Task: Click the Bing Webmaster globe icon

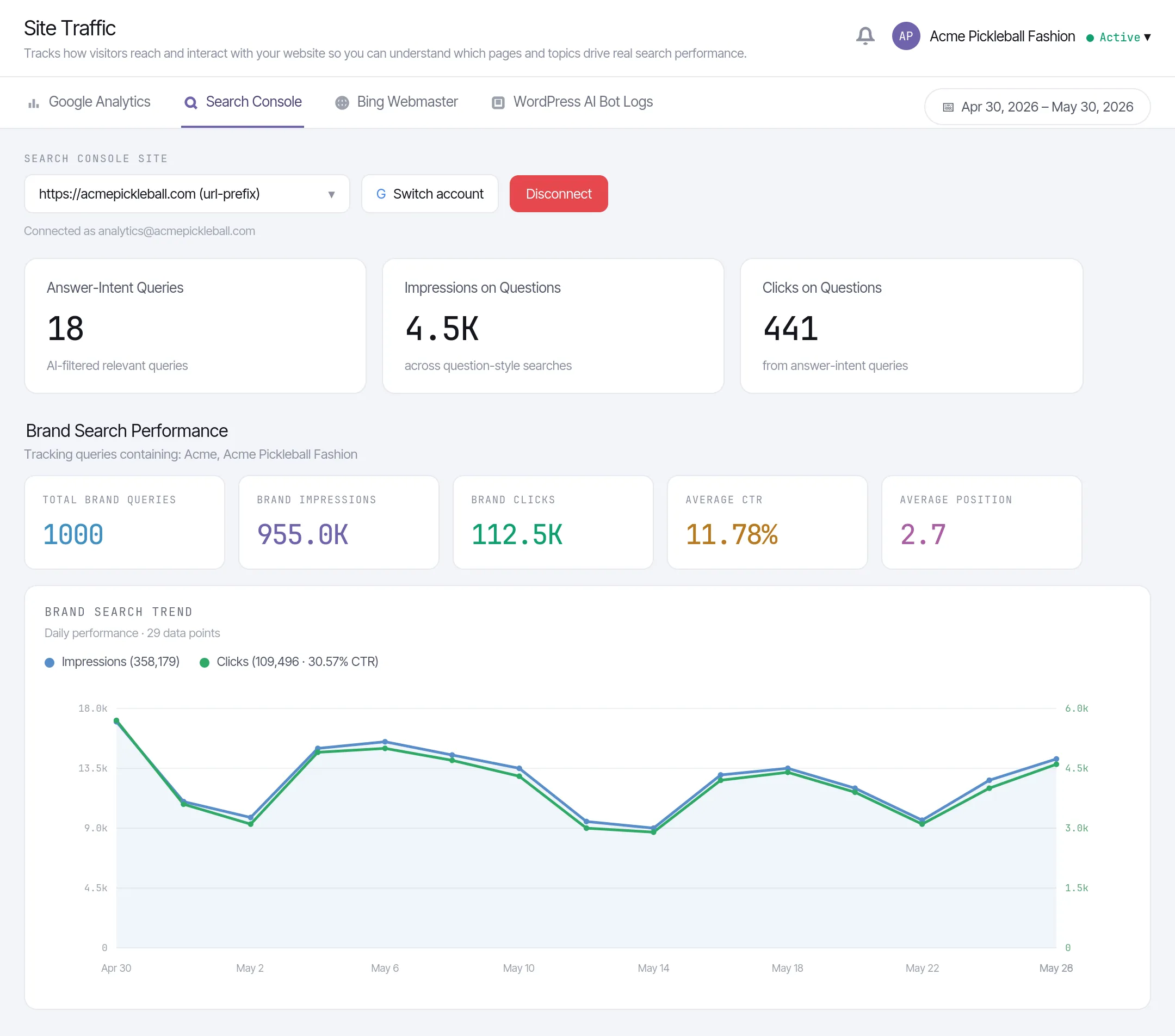Action: pyautogui.click(x=342, y=103)
